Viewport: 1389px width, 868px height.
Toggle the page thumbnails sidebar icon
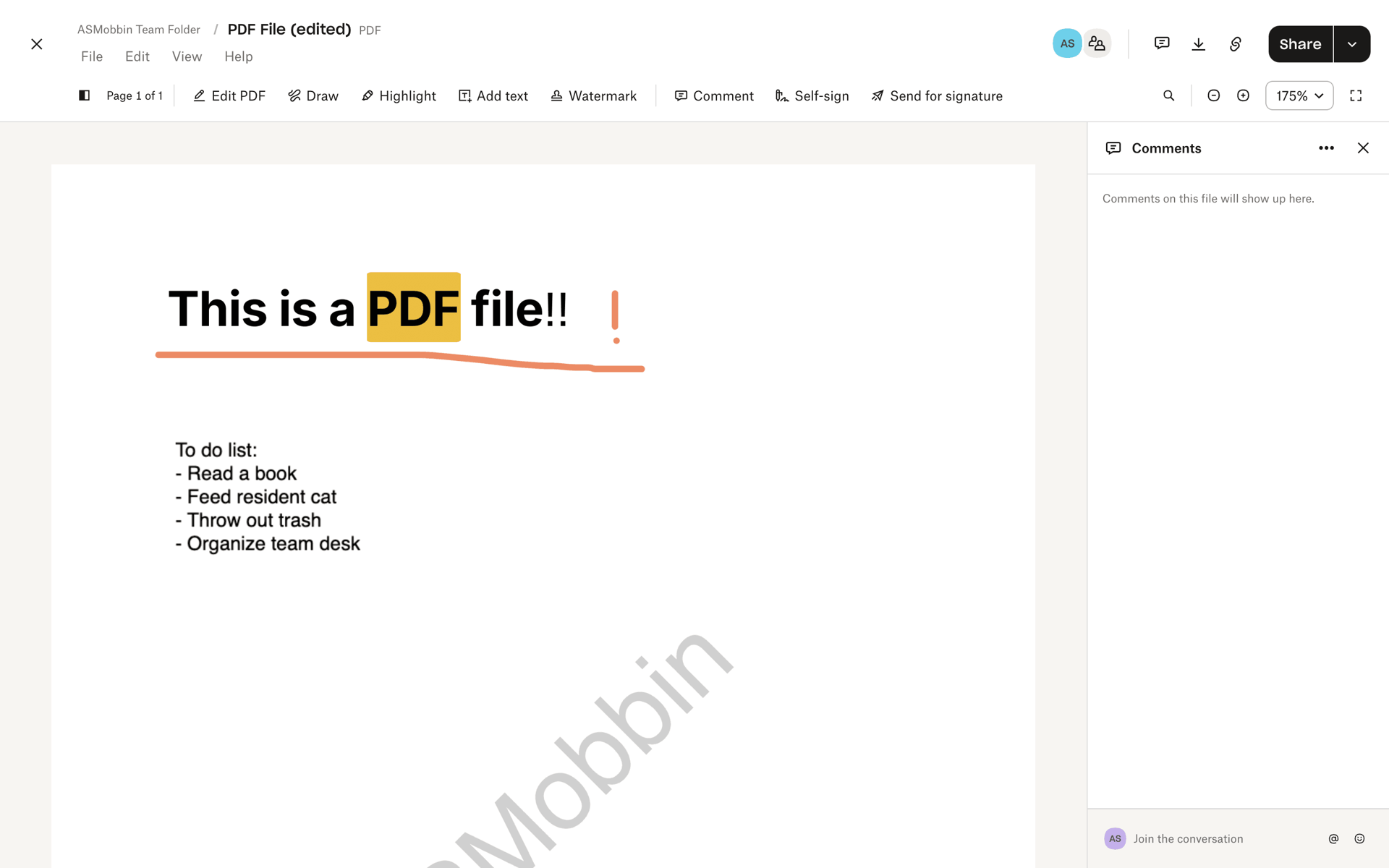click(x=84, y=95)
